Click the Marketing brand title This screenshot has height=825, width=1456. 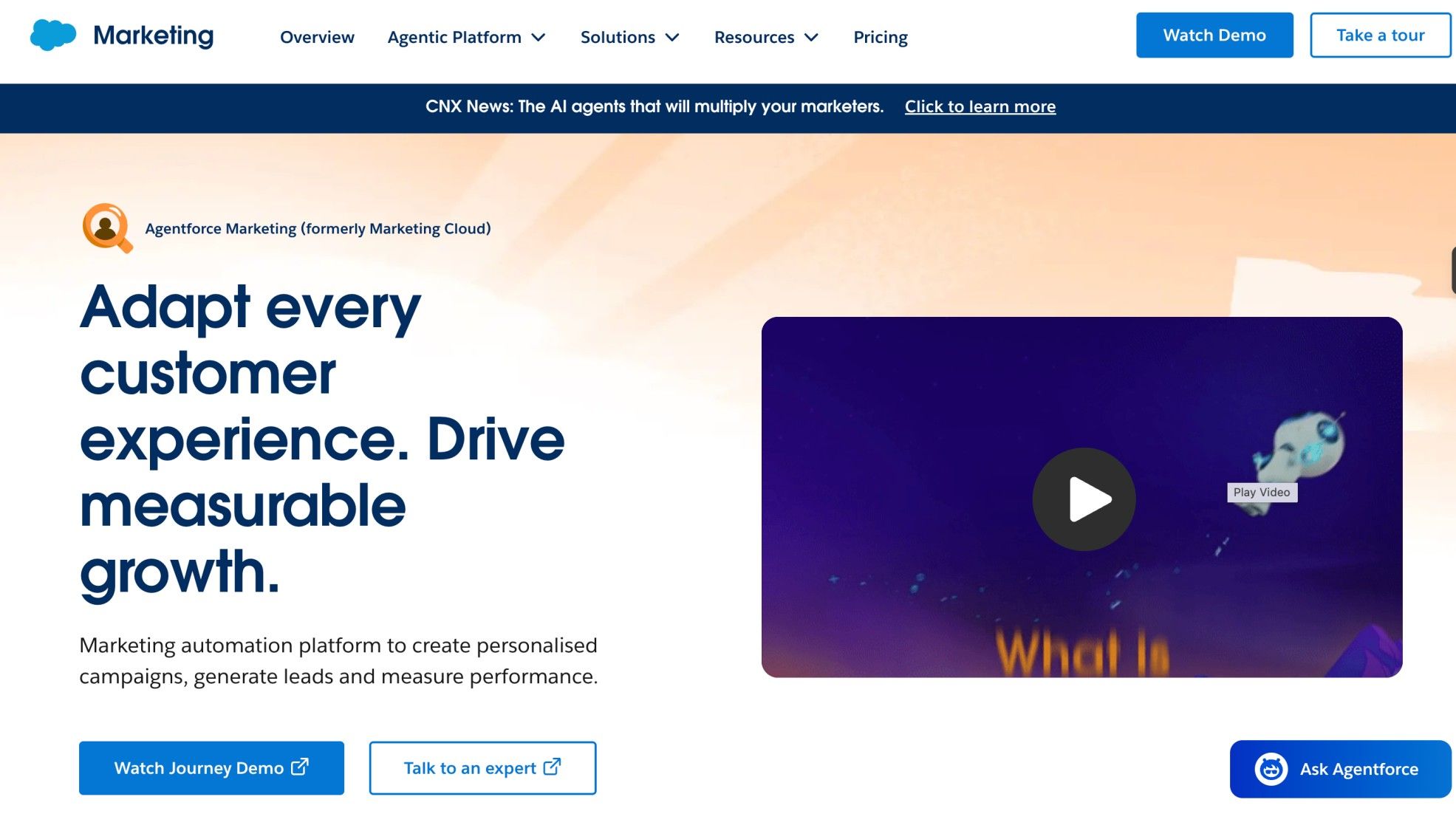pyautogui.click(x=154, y=35)
